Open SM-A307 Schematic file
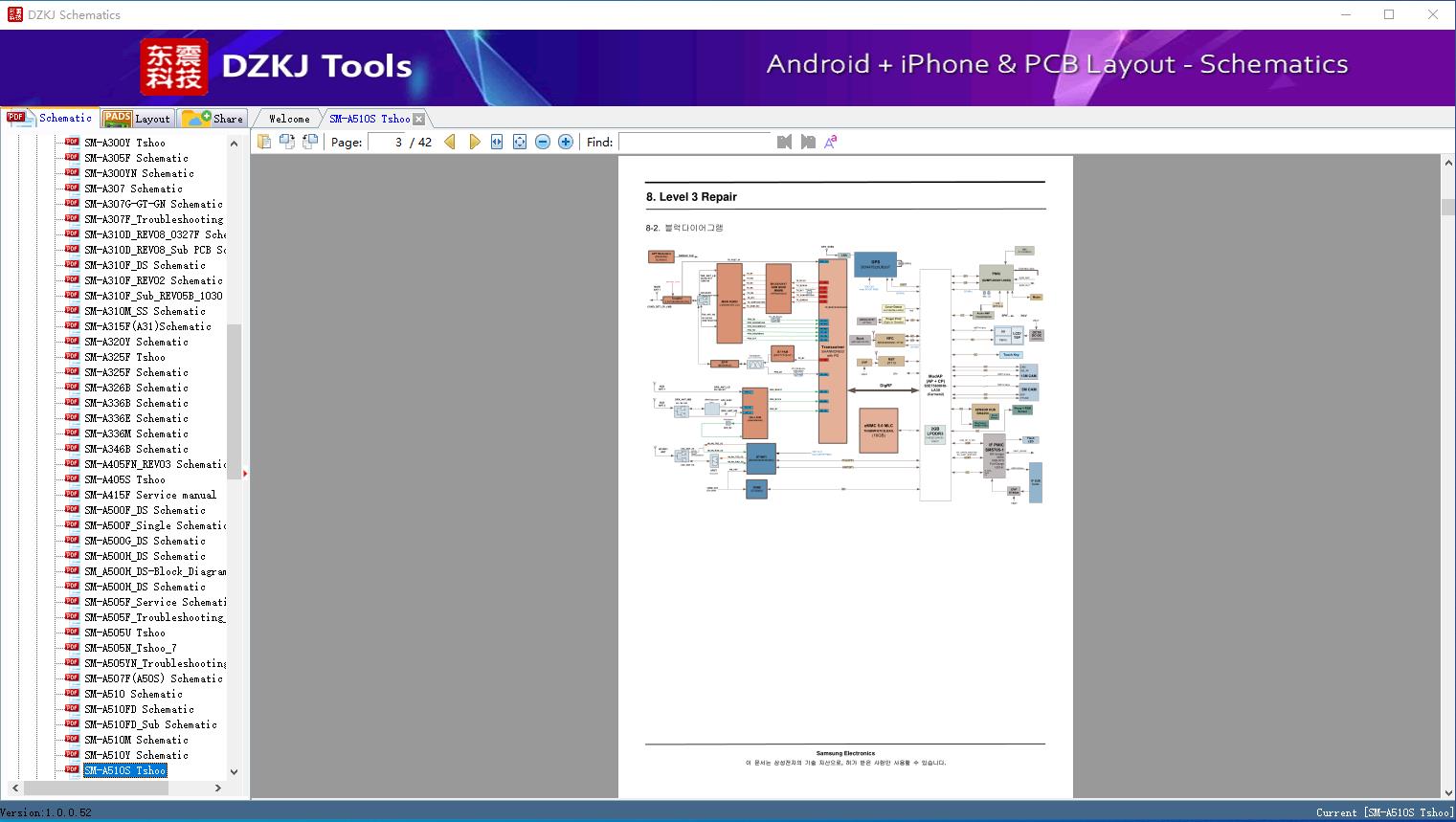 pyautogui.click(x=133, y=189)
